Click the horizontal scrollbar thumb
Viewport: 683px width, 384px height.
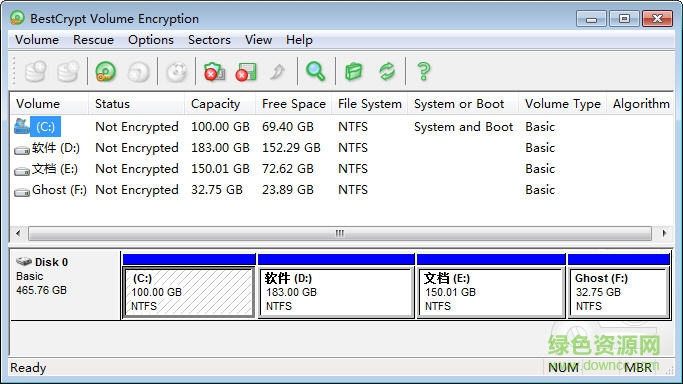coord(340,233)
